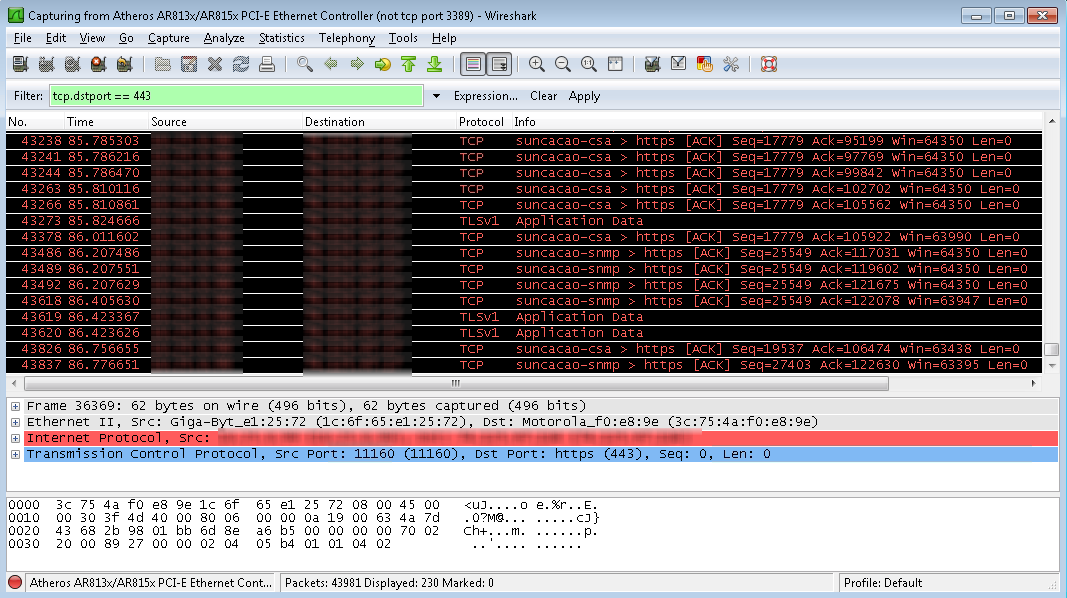Open preferences tools icon
This screenshot has width=1067, height=598.
pos(731,64)
